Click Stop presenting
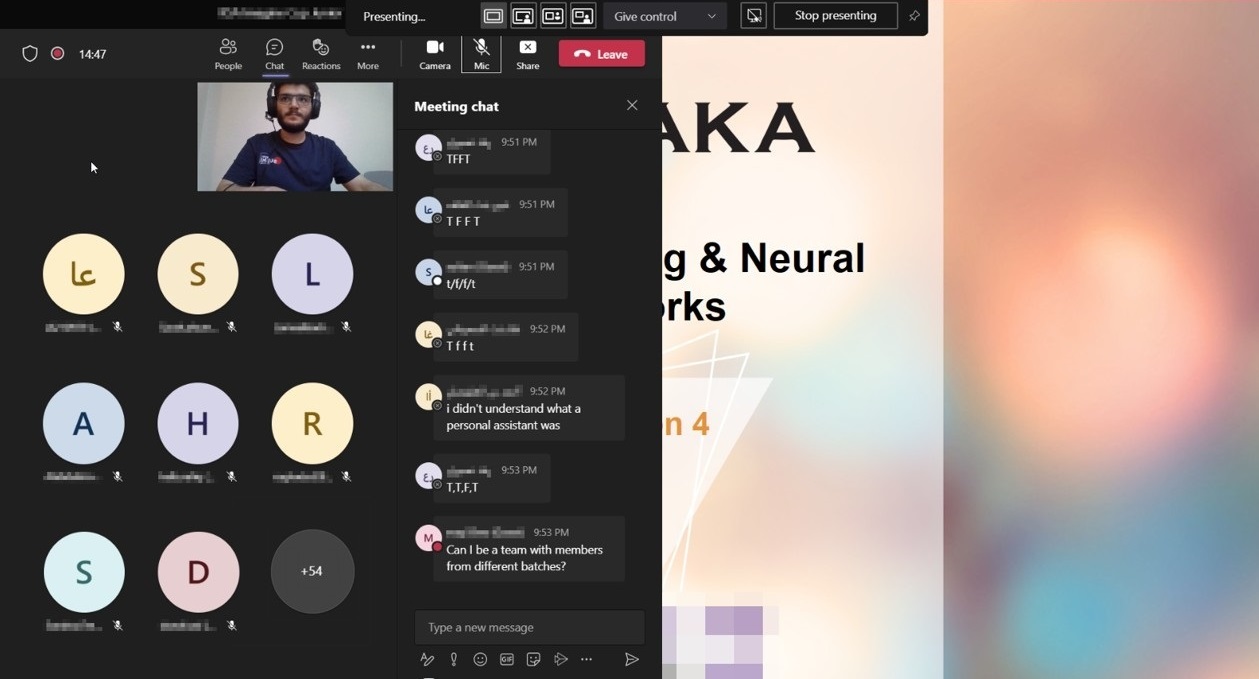Screen dimensions: 1259x679 click(835, 16)
